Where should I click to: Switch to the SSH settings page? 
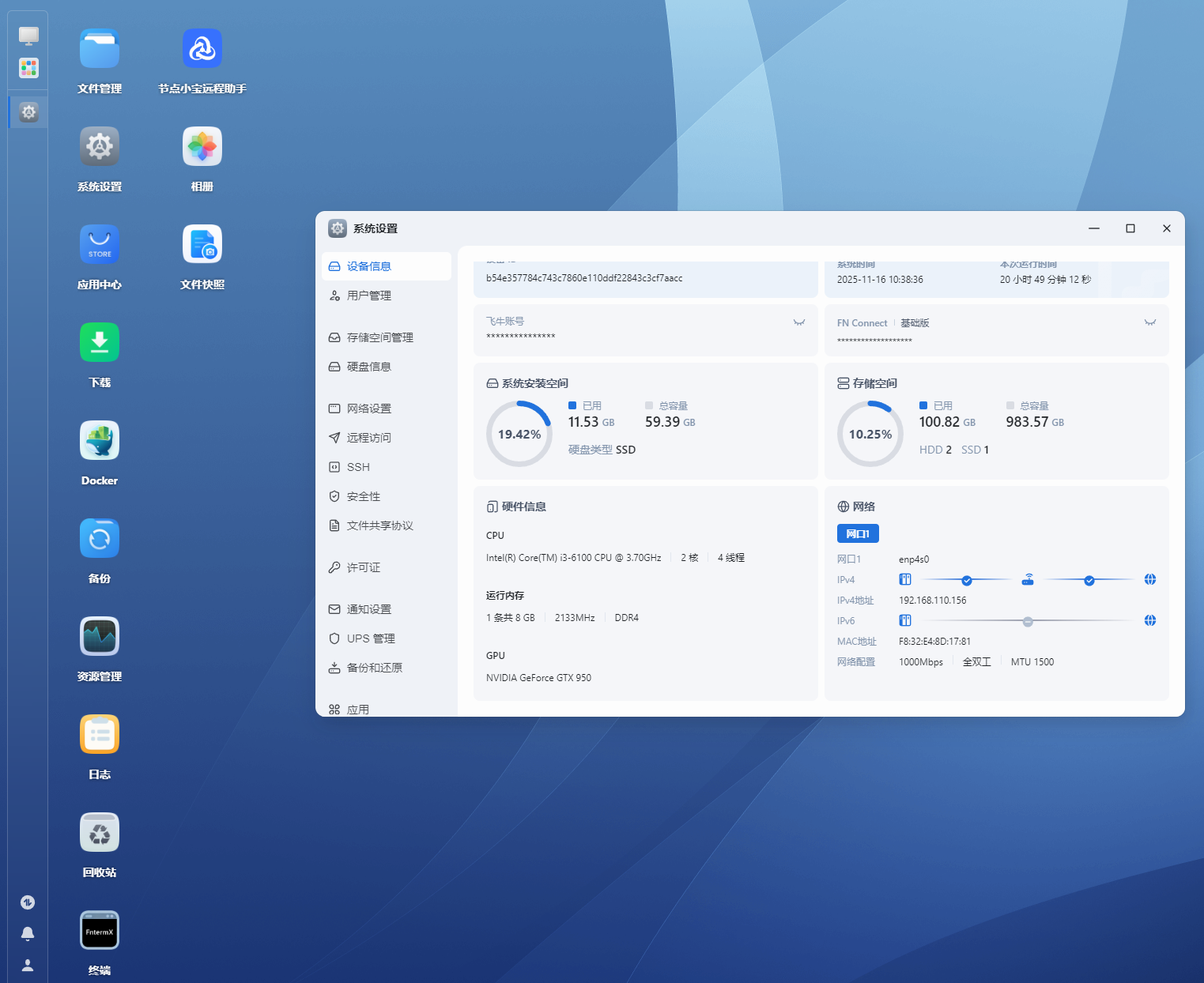pos(358,467)
